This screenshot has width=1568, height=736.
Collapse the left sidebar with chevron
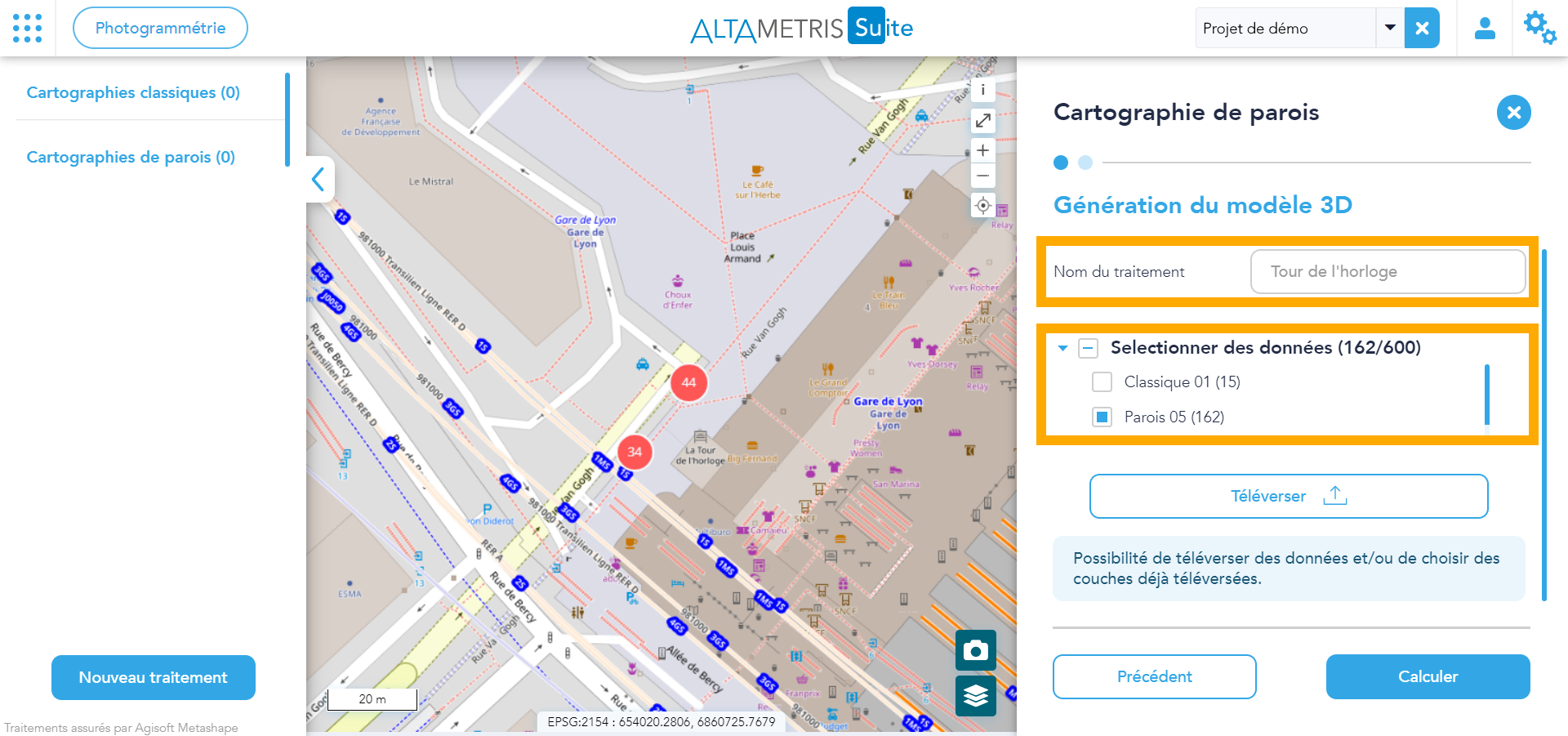(319, 179)
